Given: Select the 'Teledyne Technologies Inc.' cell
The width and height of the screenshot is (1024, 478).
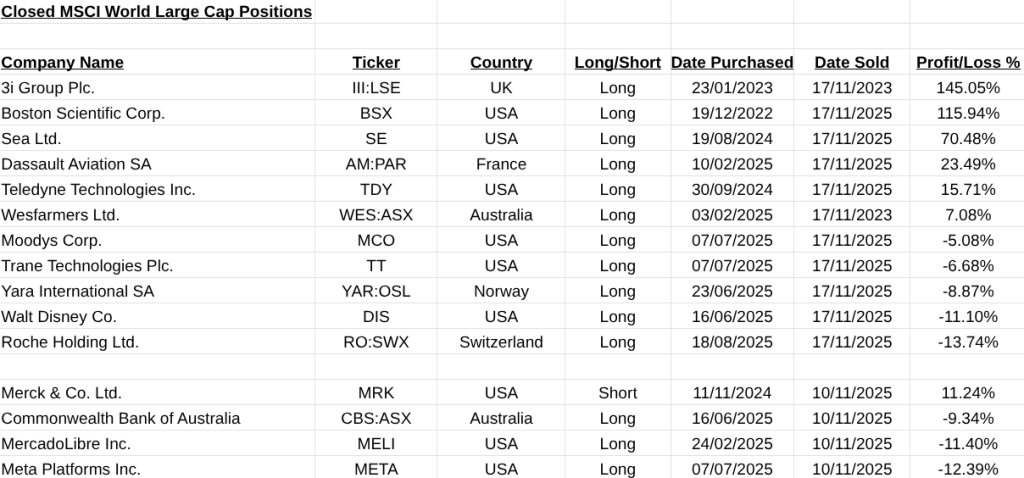Looking at the screenshot, I should pos(98,189).
